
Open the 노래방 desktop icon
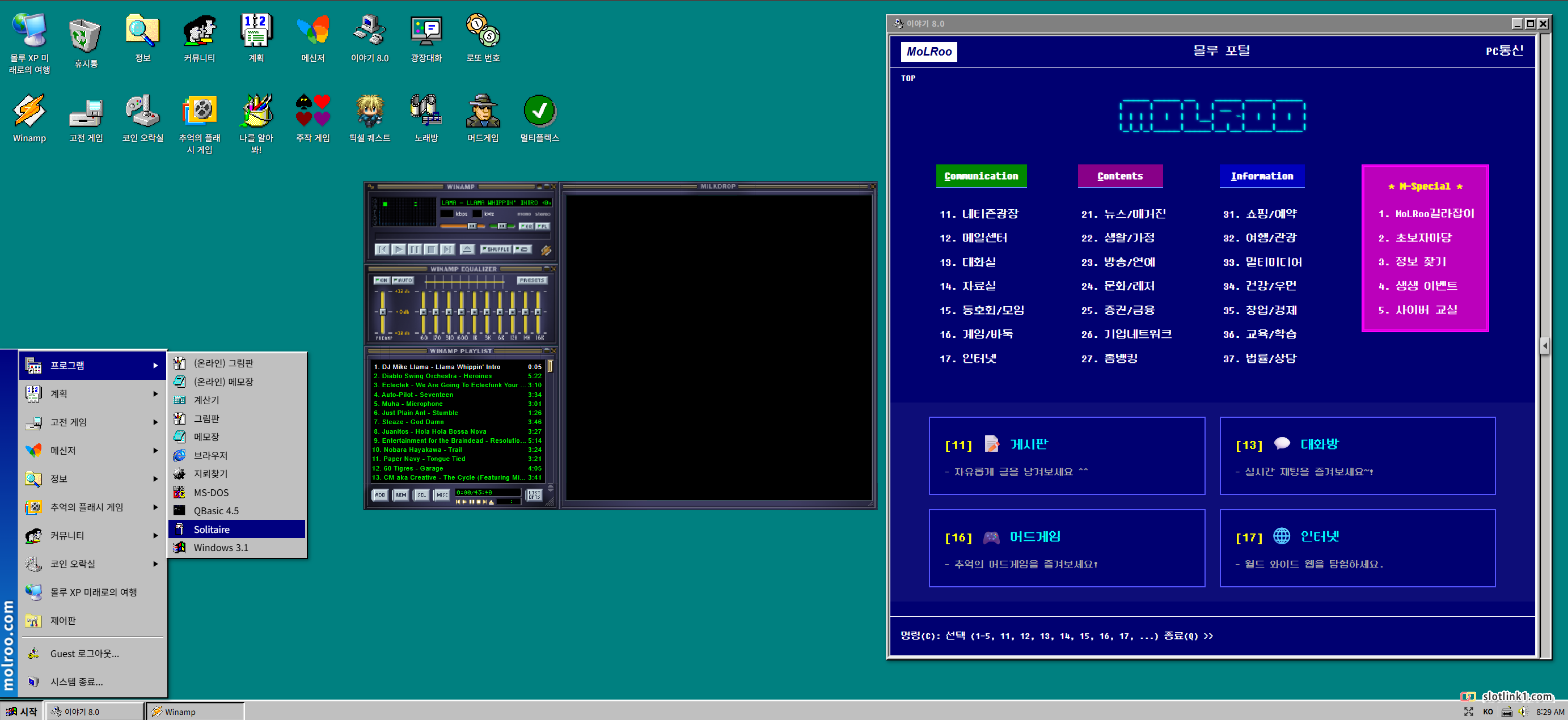pos(426,118)
